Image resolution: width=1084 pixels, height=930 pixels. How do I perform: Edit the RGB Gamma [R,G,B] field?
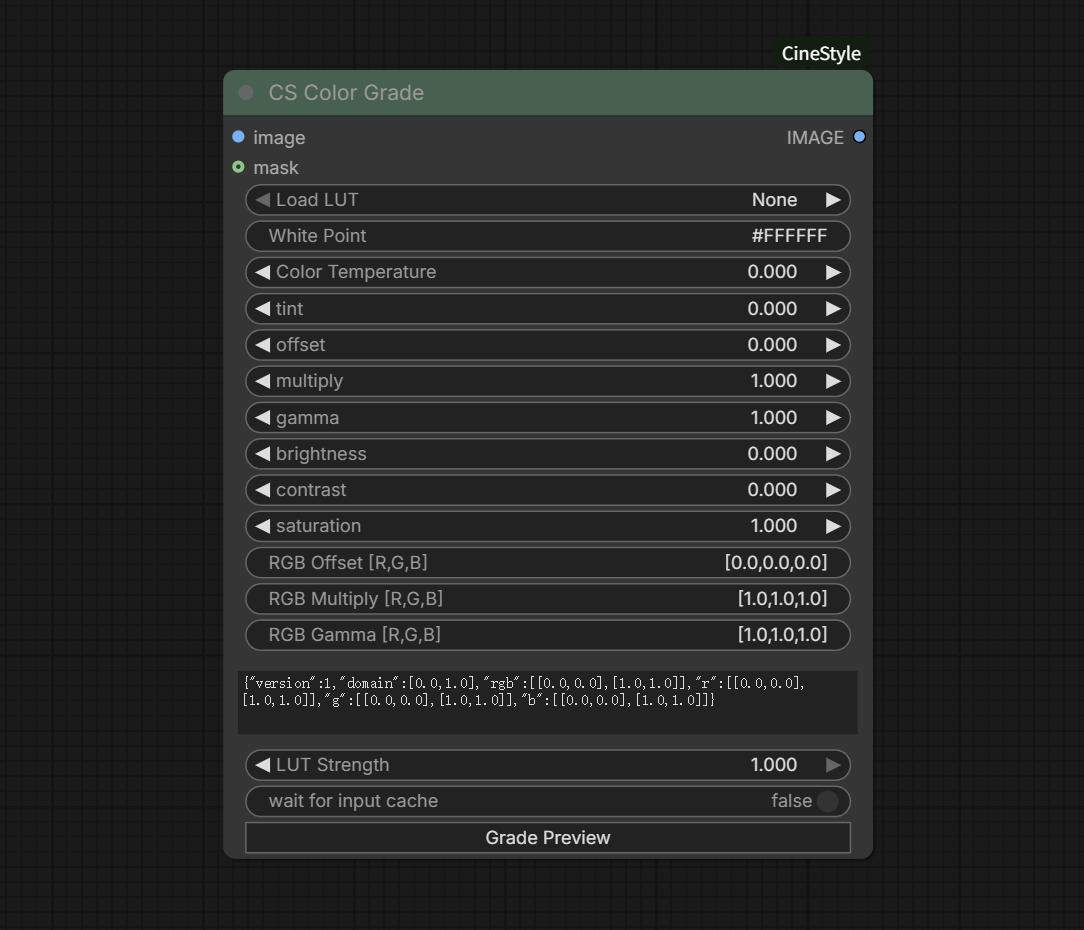[548, 635]
